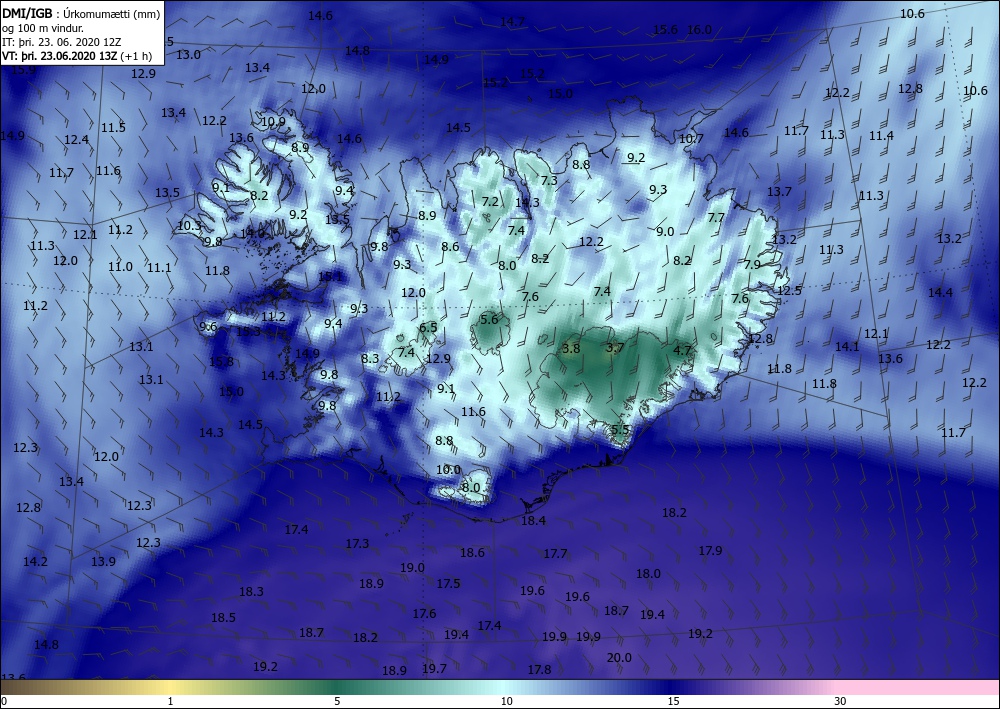The height and width of the screenshot is (709, 1000).
Task: Click the map value '10.9'
Action: (274, 121)
